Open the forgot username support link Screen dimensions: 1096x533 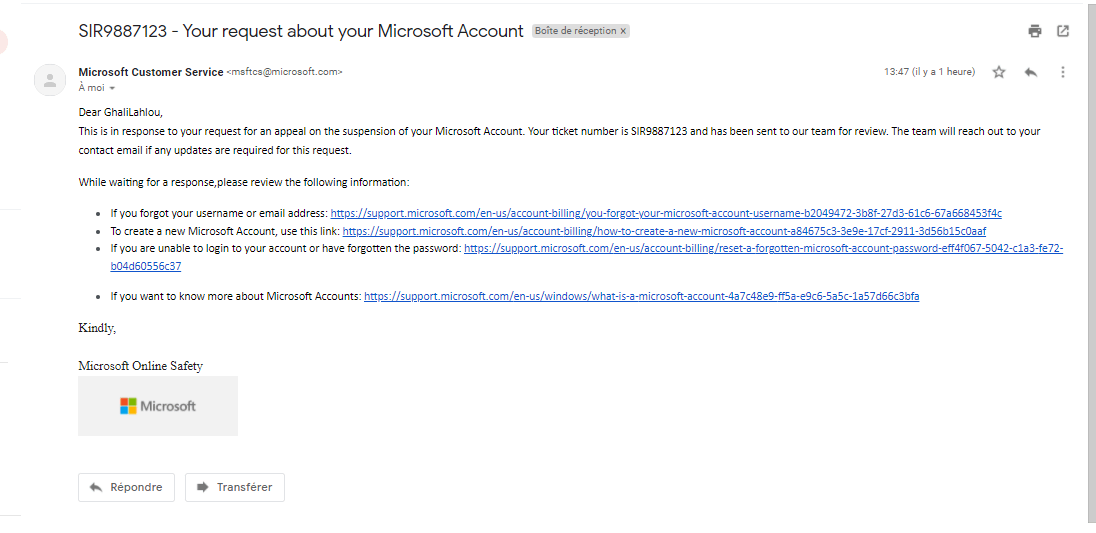pos(666,213)
